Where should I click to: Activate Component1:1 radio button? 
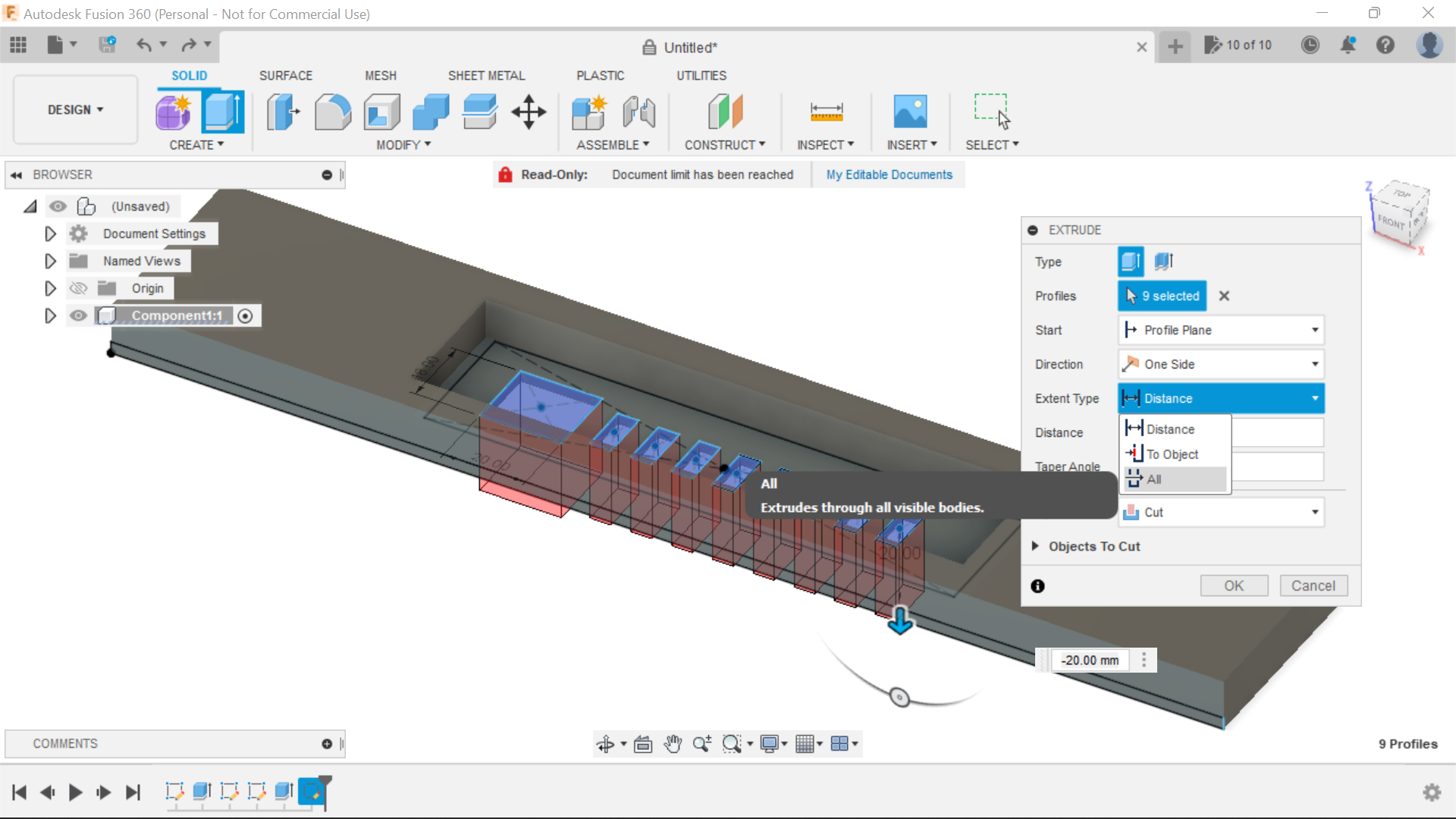245,316
